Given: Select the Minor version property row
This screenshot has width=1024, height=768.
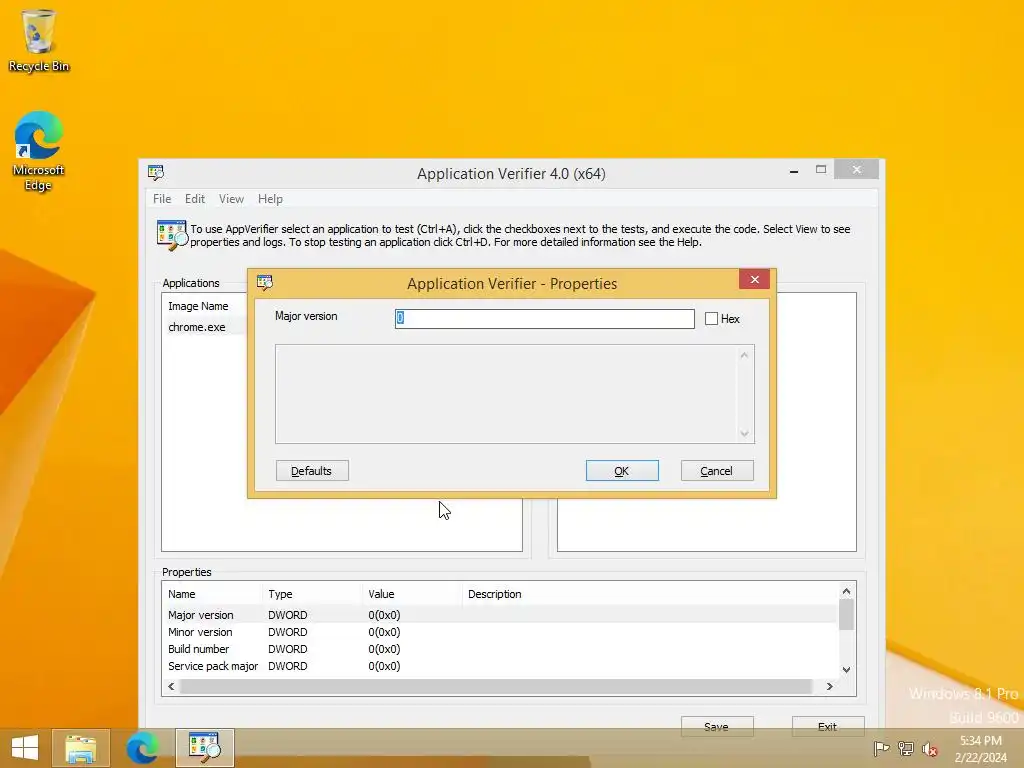Looking at the screenshot, I should click(500, 632).
